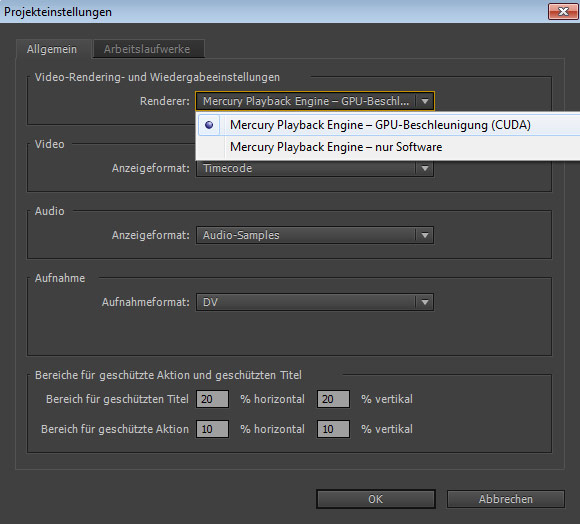
Task: Open the Renderer combo box
Action: pyautogui.click(x=315, y=101)
